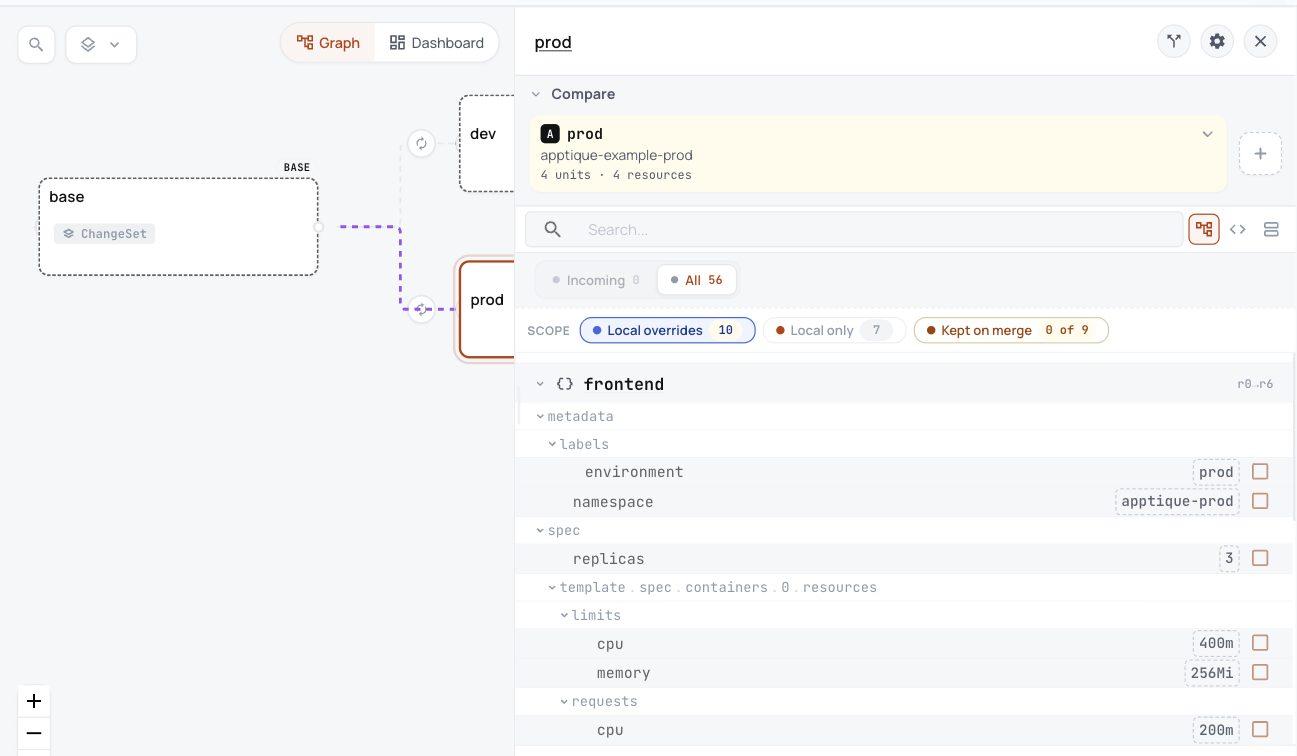The image size is (1297, 756).
Task: Collapse the spec tree node
Action: [x=541, y=530]
